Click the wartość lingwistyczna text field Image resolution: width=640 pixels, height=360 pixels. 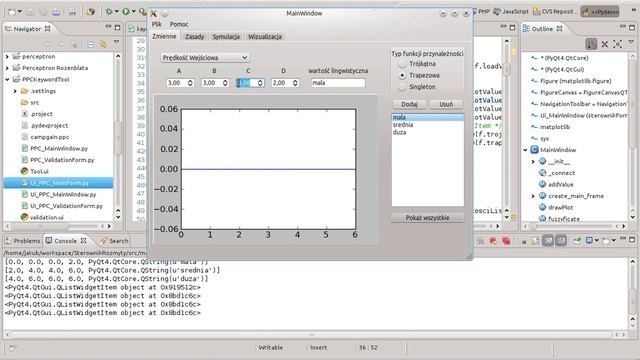[338, 83]
